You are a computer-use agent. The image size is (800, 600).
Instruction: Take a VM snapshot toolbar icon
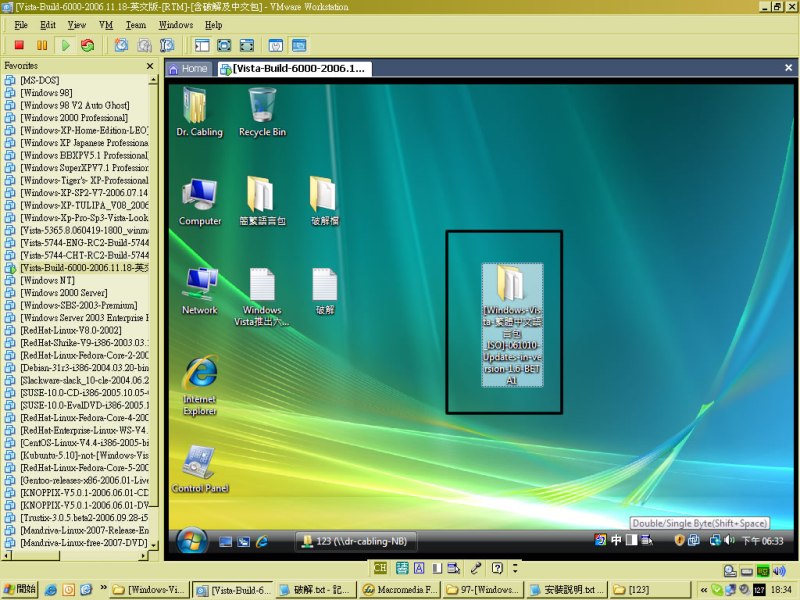coord(121,45)
